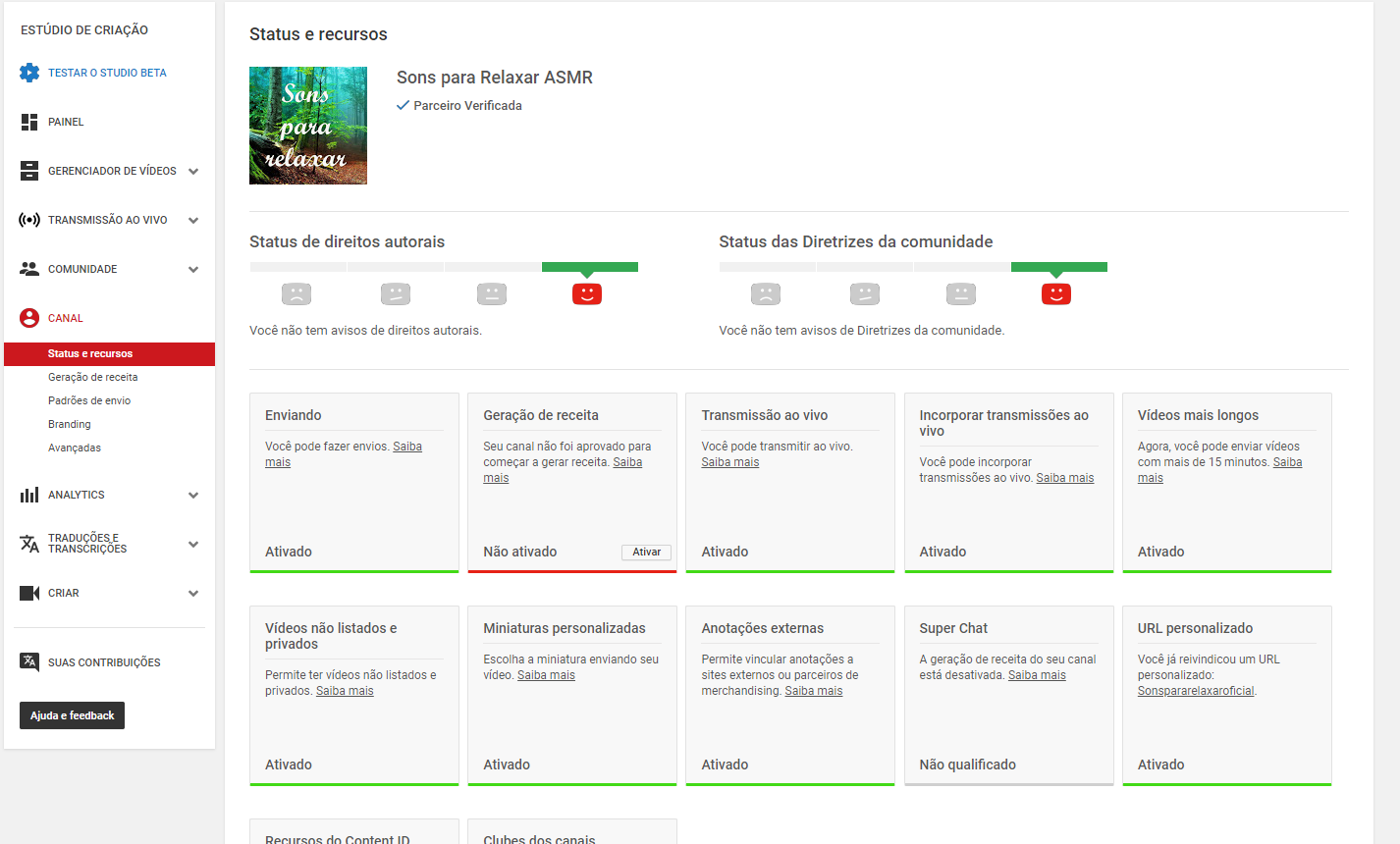Click Saiba mais in Incorporar transmissões card
The height and width of the screenshot is (844, 1400).
(1064, 478)
